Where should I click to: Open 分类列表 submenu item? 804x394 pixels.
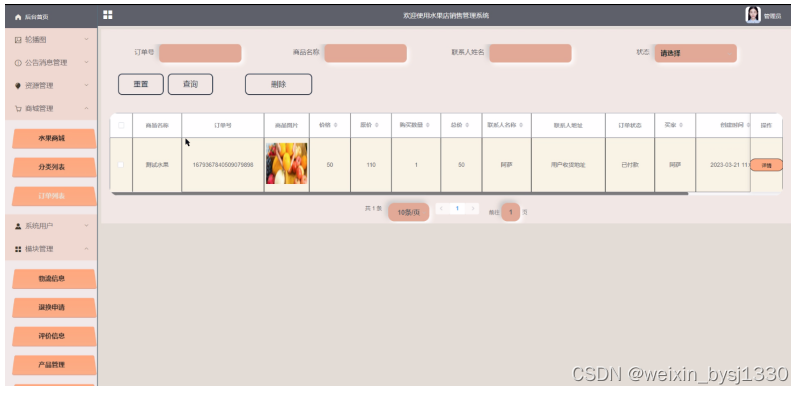coord(53,167)
